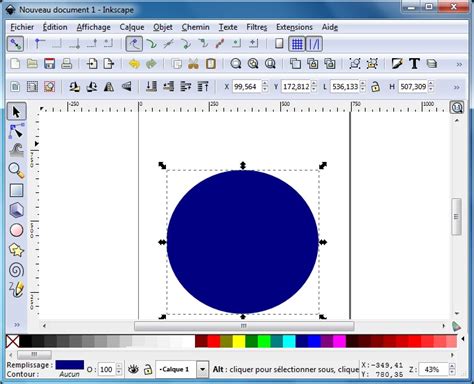Open the Chemin menu
The width and height of the screenshot is (474, 384).
[x=195, y=27]
